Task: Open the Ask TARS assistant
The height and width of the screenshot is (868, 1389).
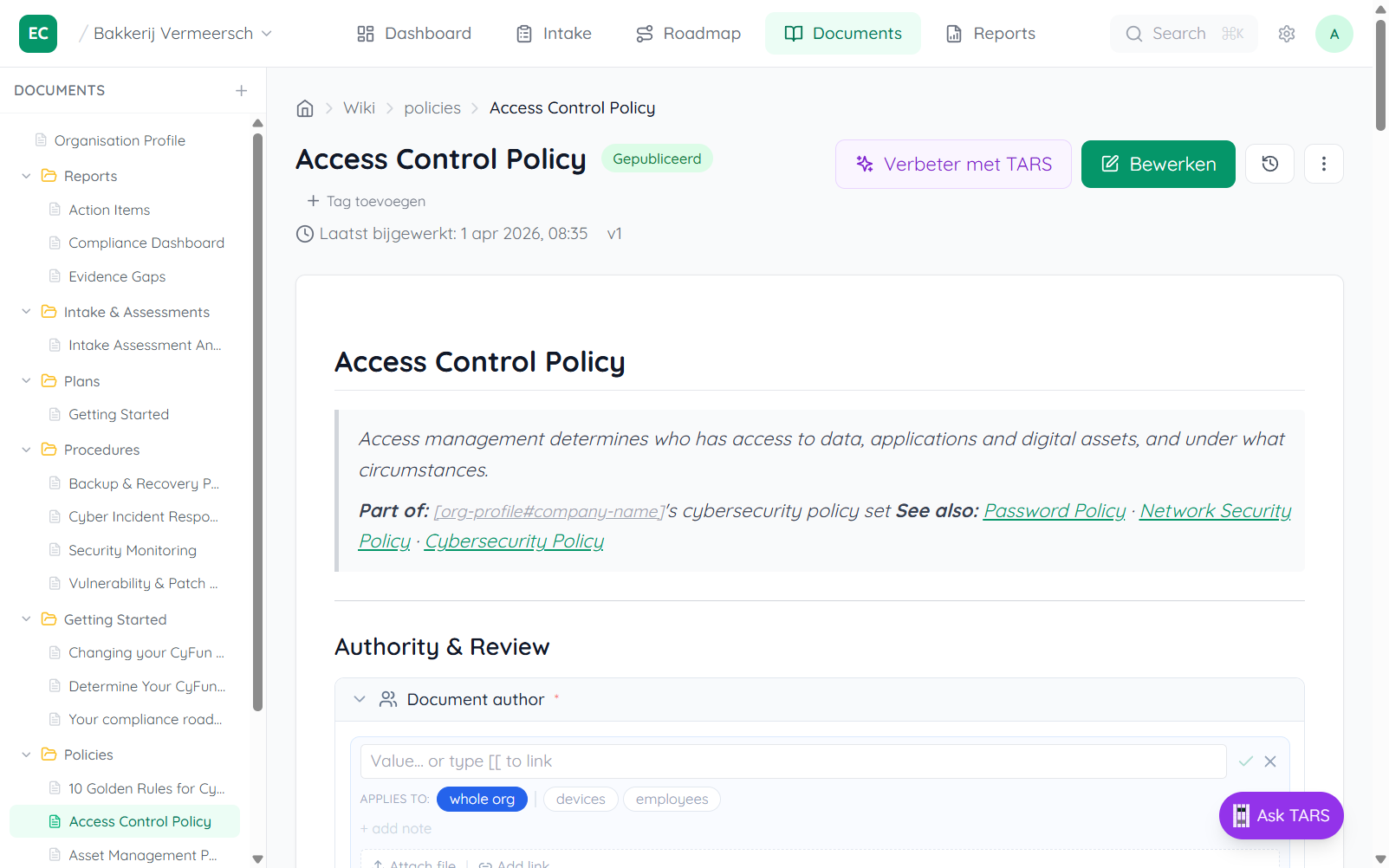Action: coord(1280,815)
